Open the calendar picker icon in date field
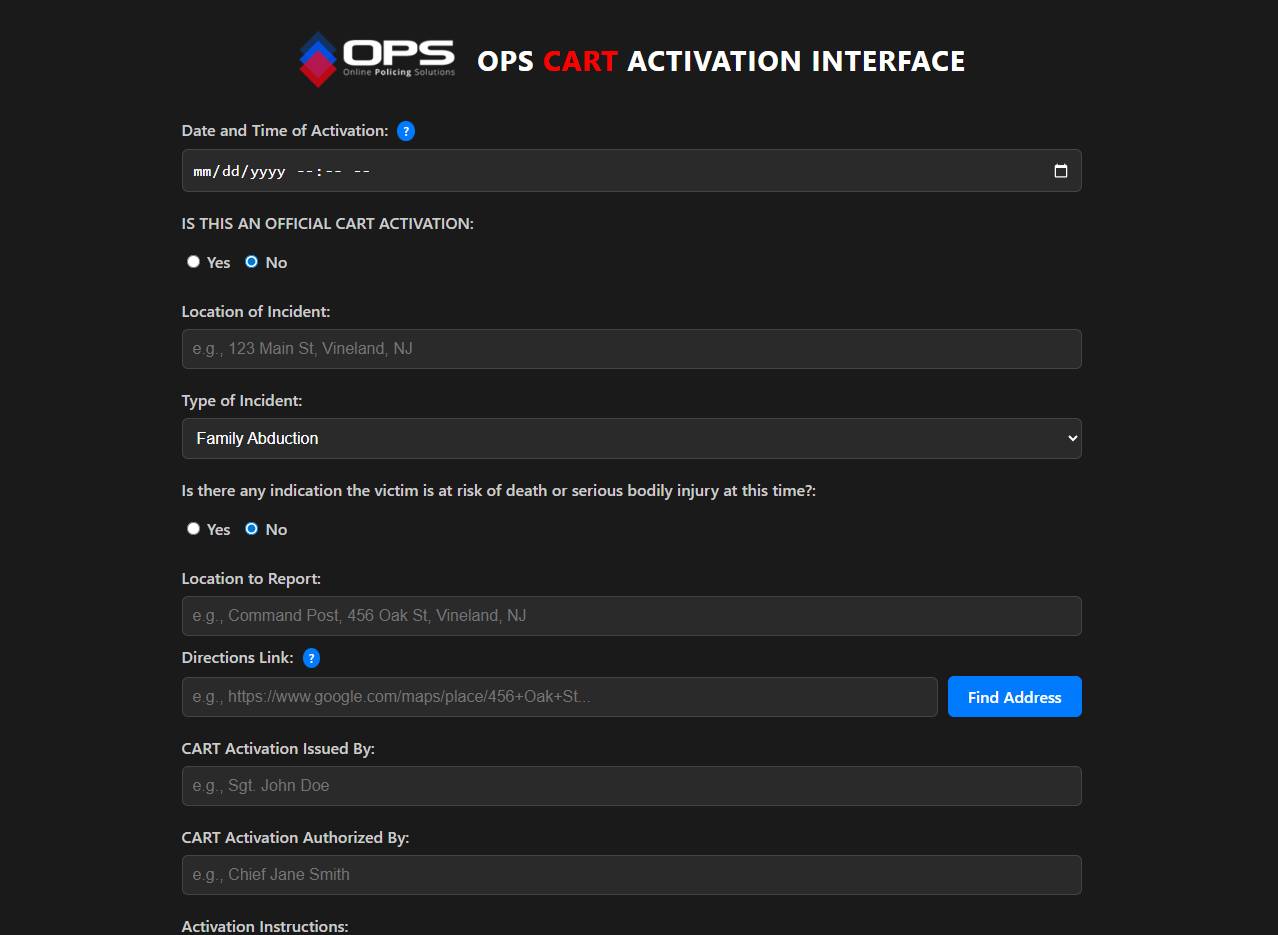The width and height of the screenshot is (1278, 935). click(1060, 171)
